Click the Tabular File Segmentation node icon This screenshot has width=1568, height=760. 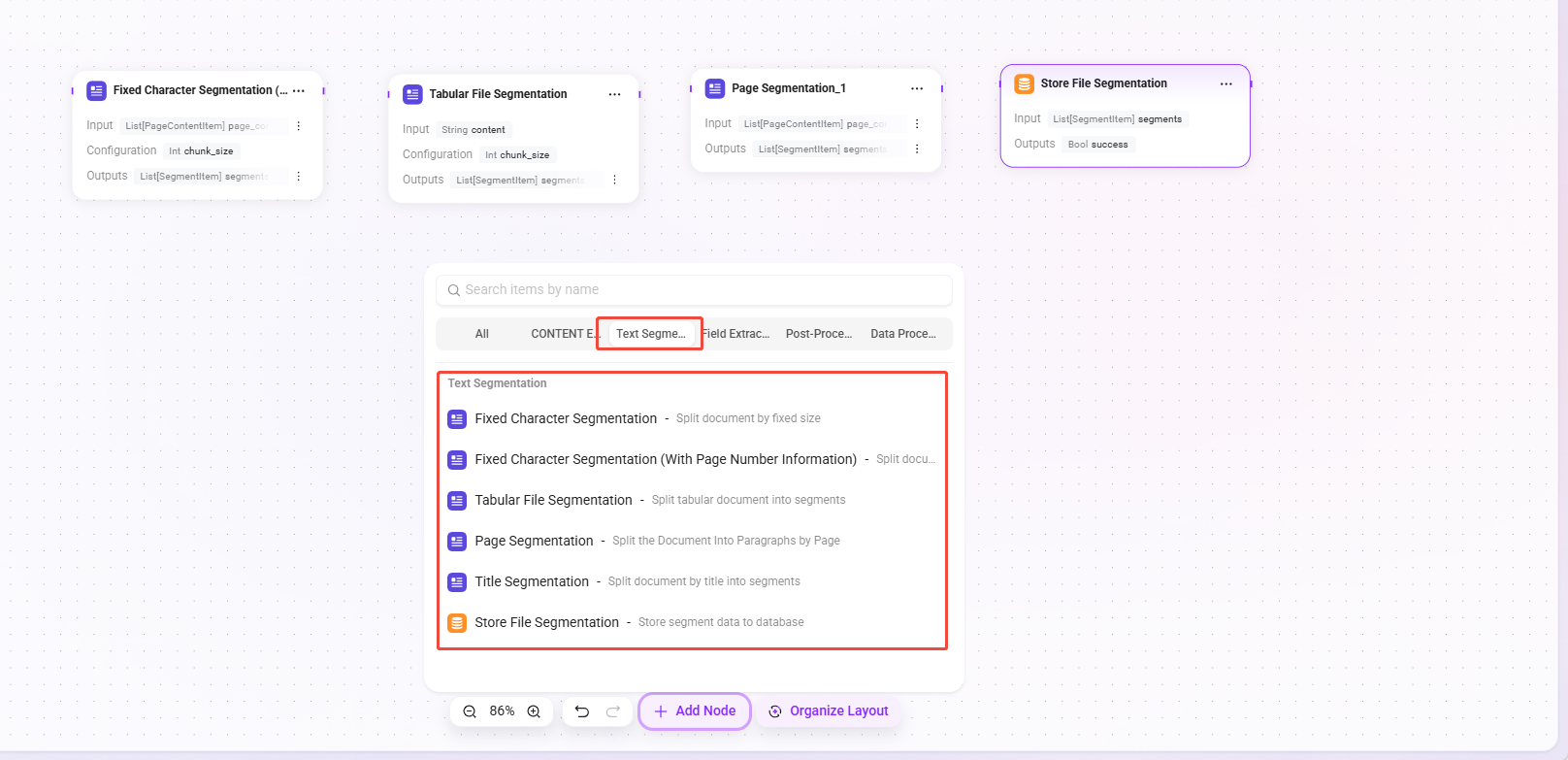(x=412, y=94)
